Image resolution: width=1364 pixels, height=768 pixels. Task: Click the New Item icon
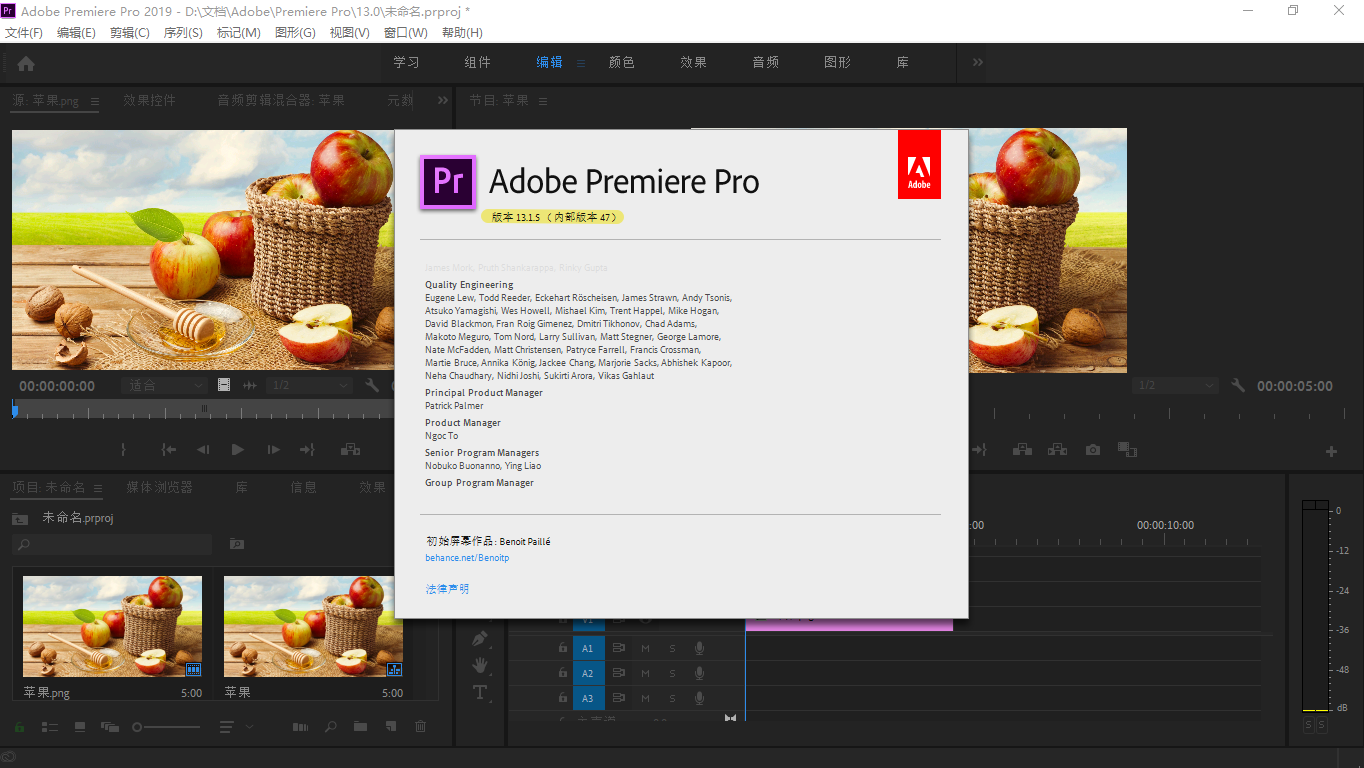point(392,726)
